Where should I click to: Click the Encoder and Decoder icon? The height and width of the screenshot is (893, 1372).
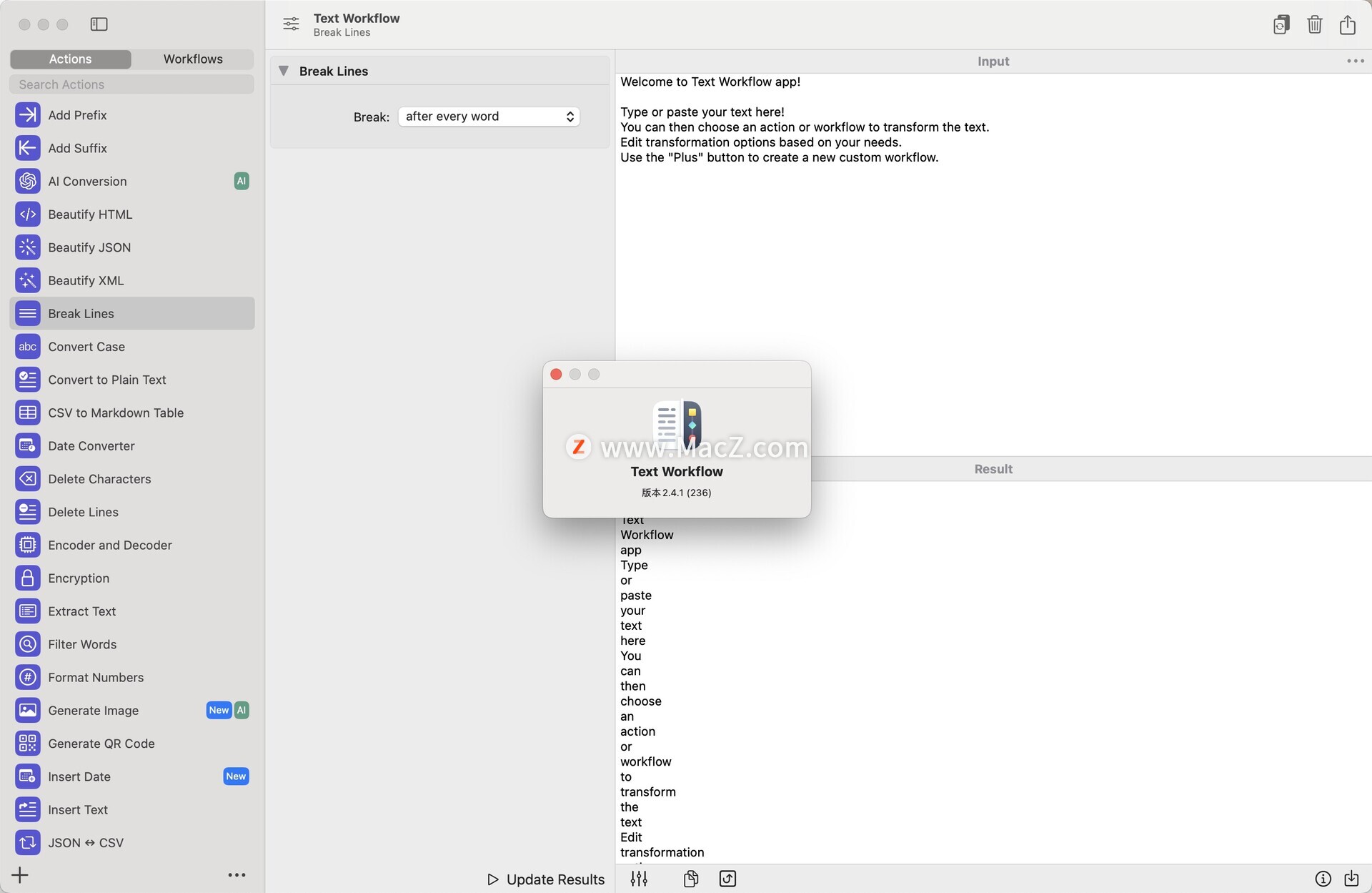[27, 545]
